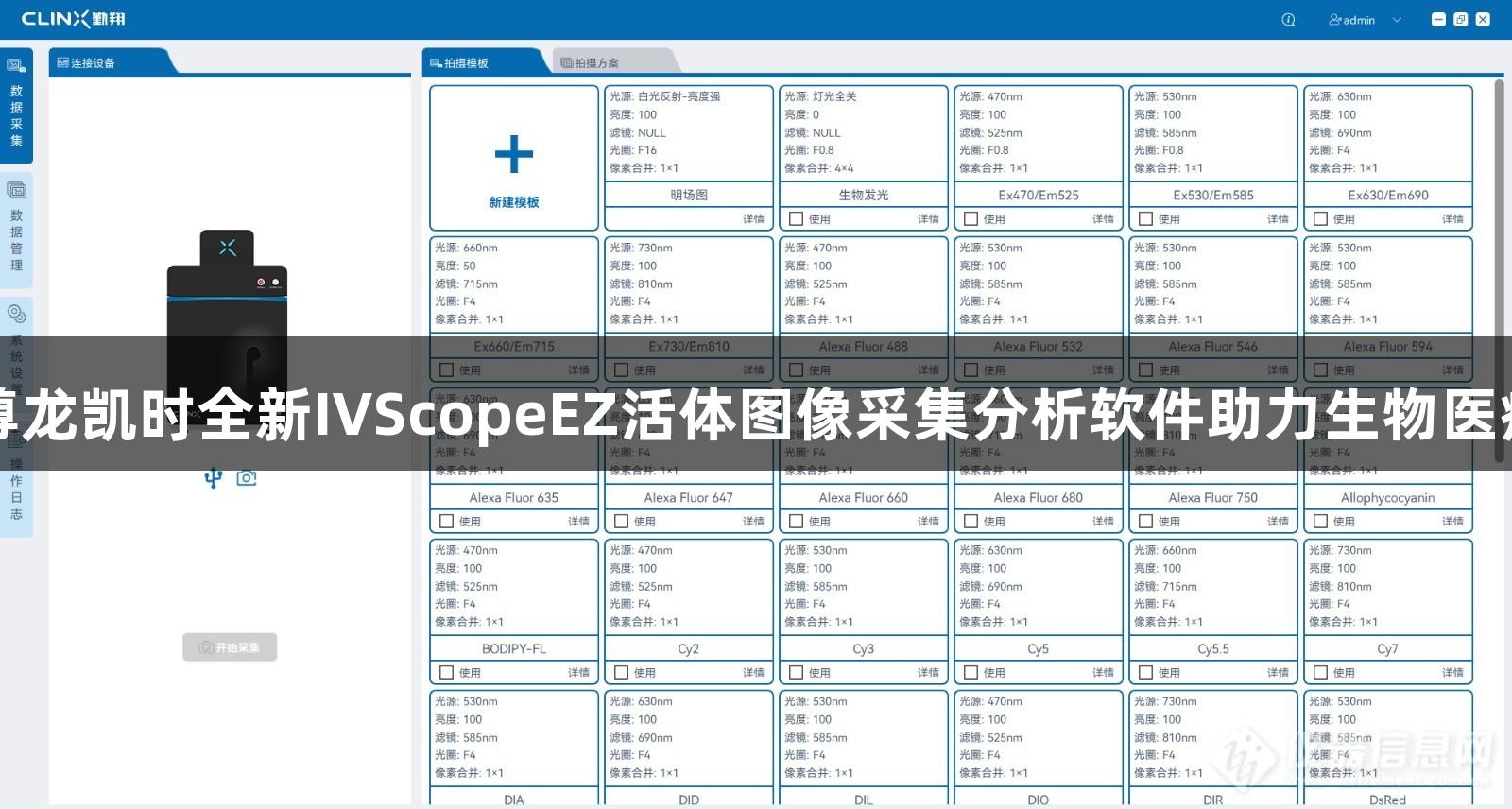Open 详情 for Allophycocyanin template

pyautogui.click(x=1452, y=522)
